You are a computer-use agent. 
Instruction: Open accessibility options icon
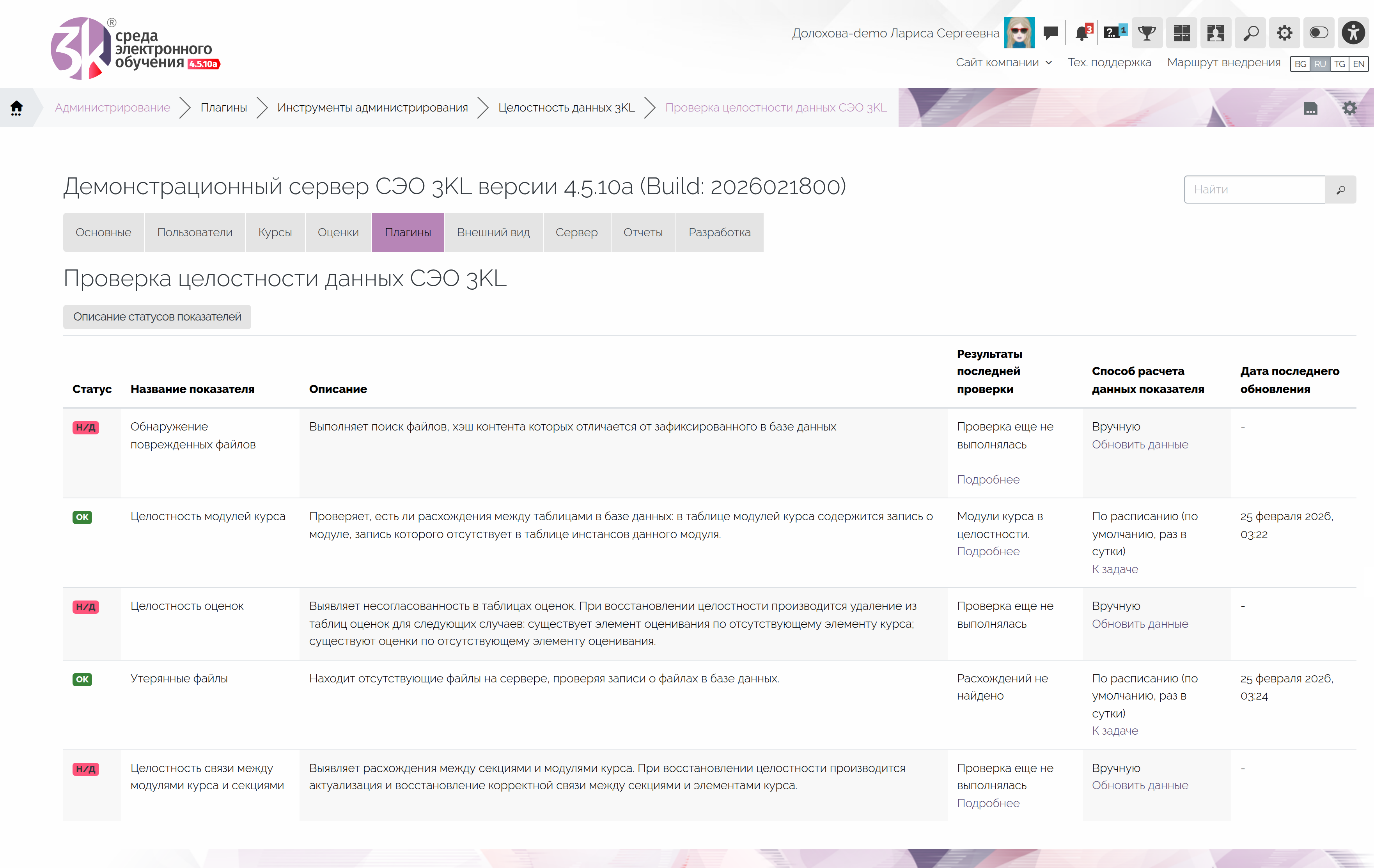(1353, 32)
